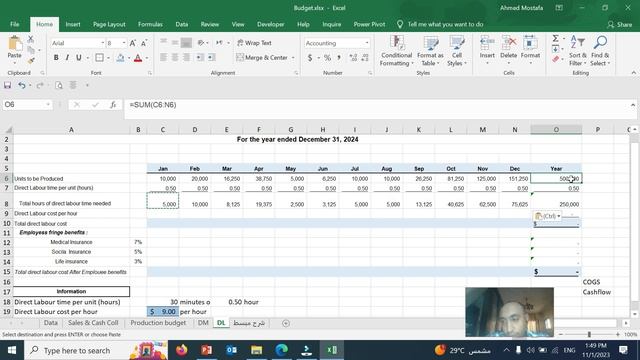This screenshot has height=360, width=640.
Task: Apply Percent Style
Action: pos(327,58)
